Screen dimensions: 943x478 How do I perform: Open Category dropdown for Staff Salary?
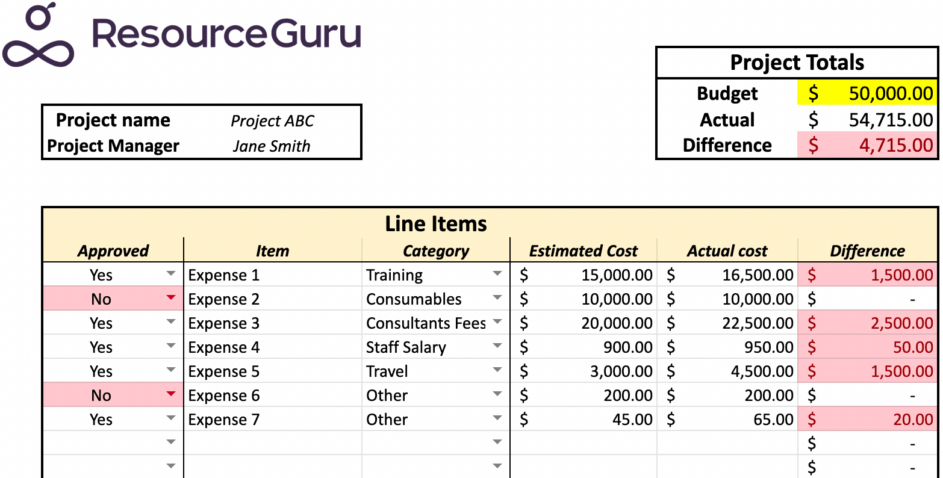click(497, 347)
